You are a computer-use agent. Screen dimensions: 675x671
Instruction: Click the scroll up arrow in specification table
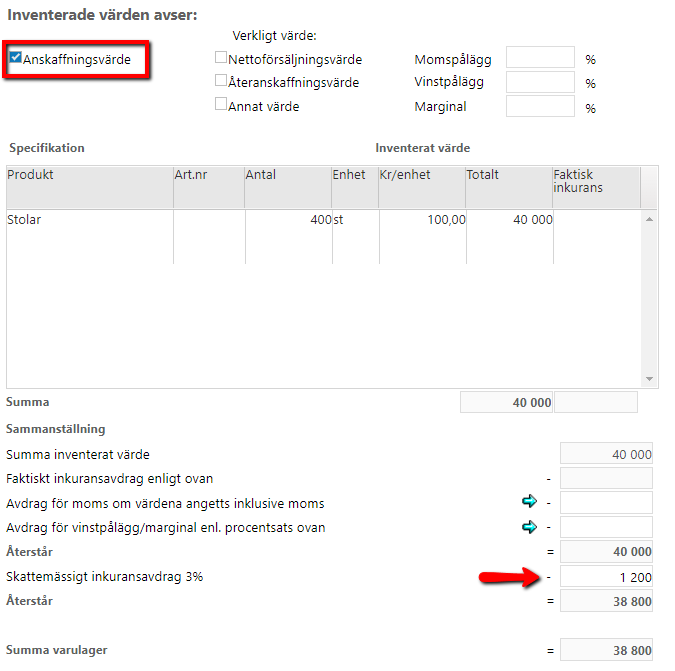pyautogui.click(x=650, y=220)
